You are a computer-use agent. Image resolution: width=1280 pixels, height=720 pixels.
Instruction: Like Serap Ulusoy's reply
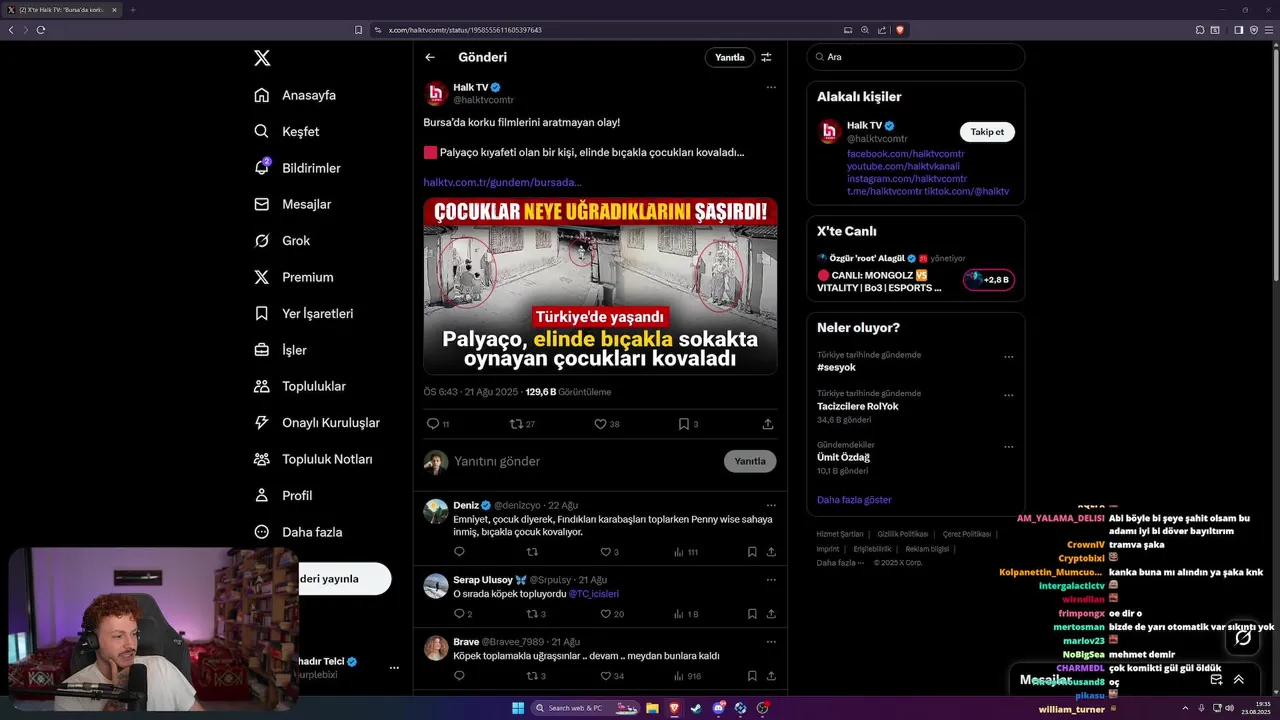pyautogui.click(x=605, y=614)
